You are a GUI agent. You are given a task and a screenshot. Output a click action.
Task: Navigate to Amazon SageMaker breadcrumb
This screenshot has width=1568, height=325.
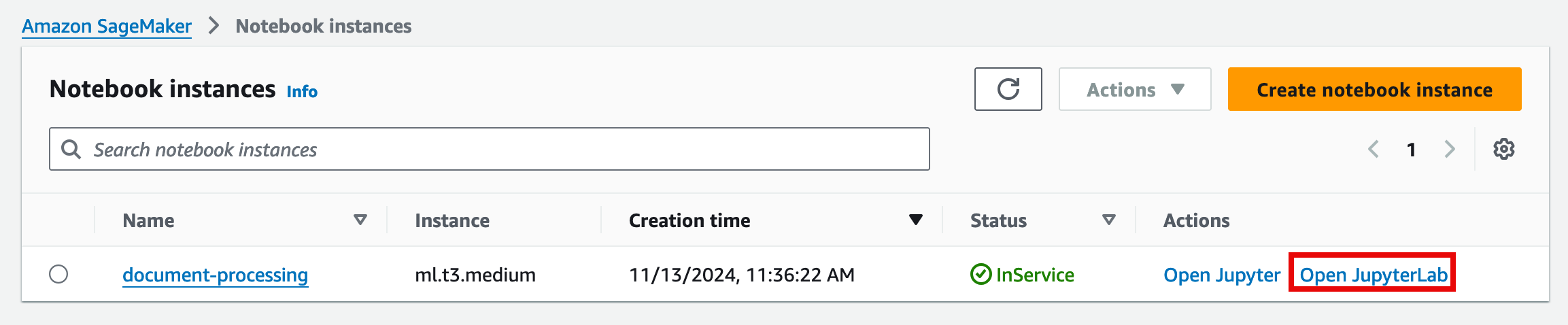[107, 26]
